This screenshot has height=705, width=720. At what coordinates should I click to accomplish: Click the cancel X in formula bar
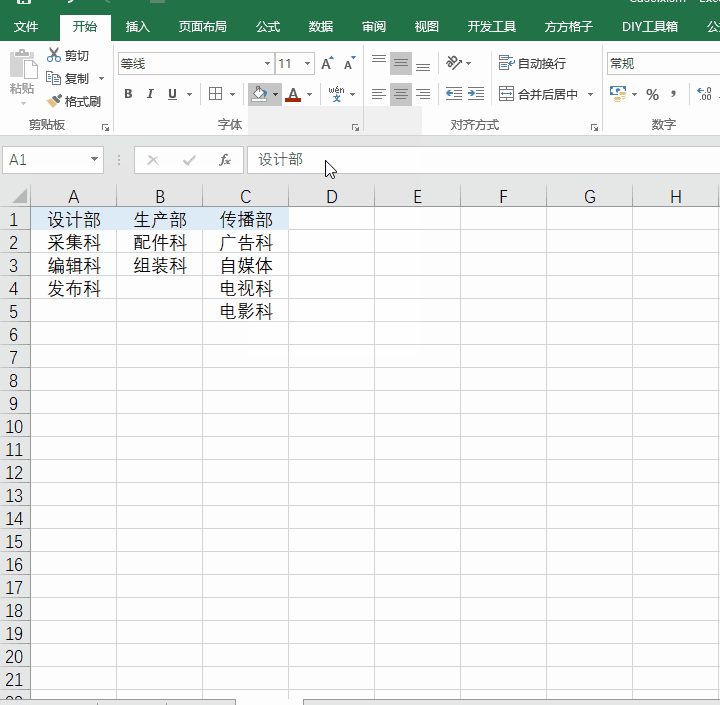[153, 160]
